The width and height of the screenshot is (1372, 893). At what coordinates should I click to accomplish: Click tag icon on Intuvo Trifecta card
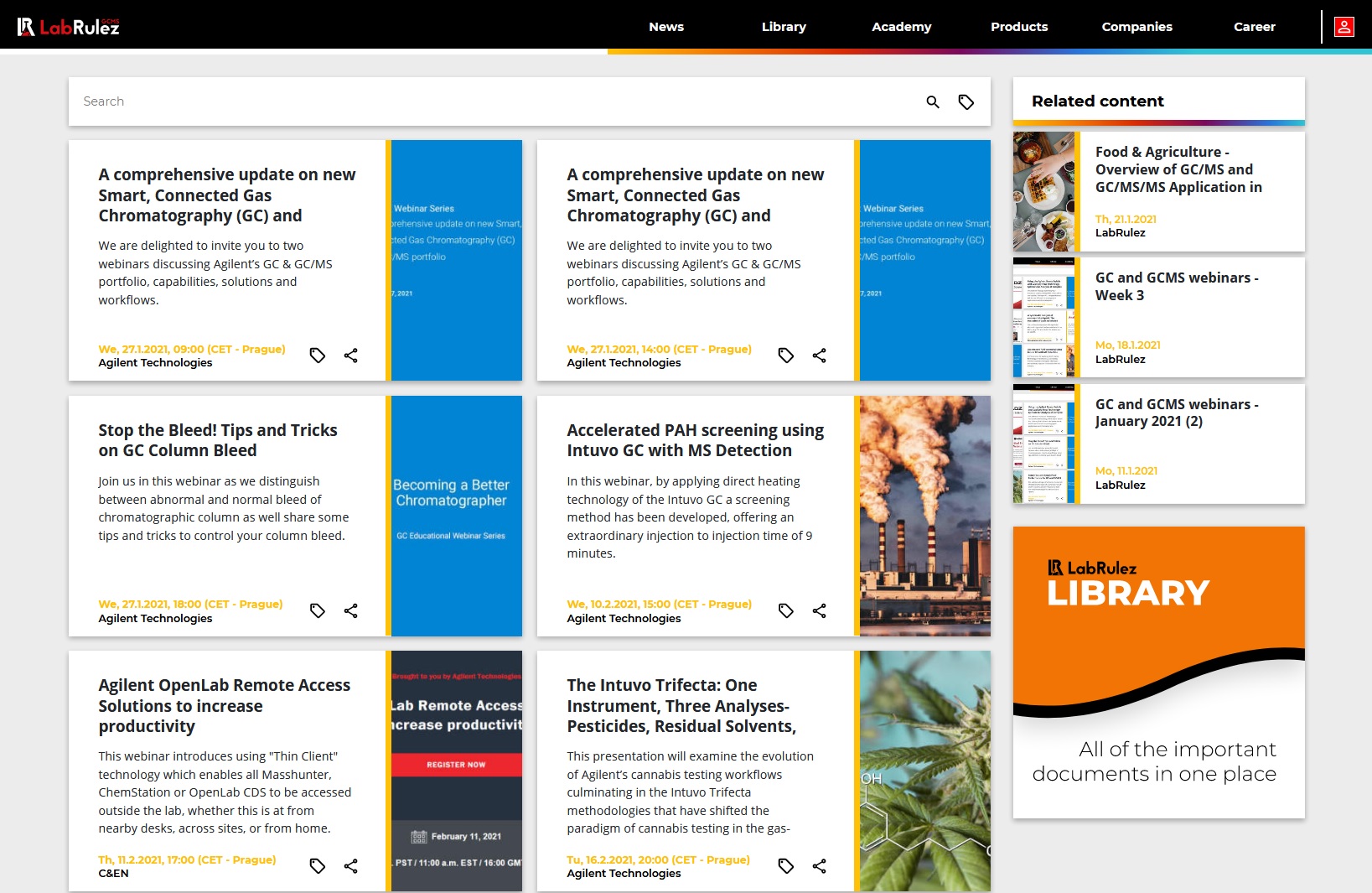(x=786, y=866)
